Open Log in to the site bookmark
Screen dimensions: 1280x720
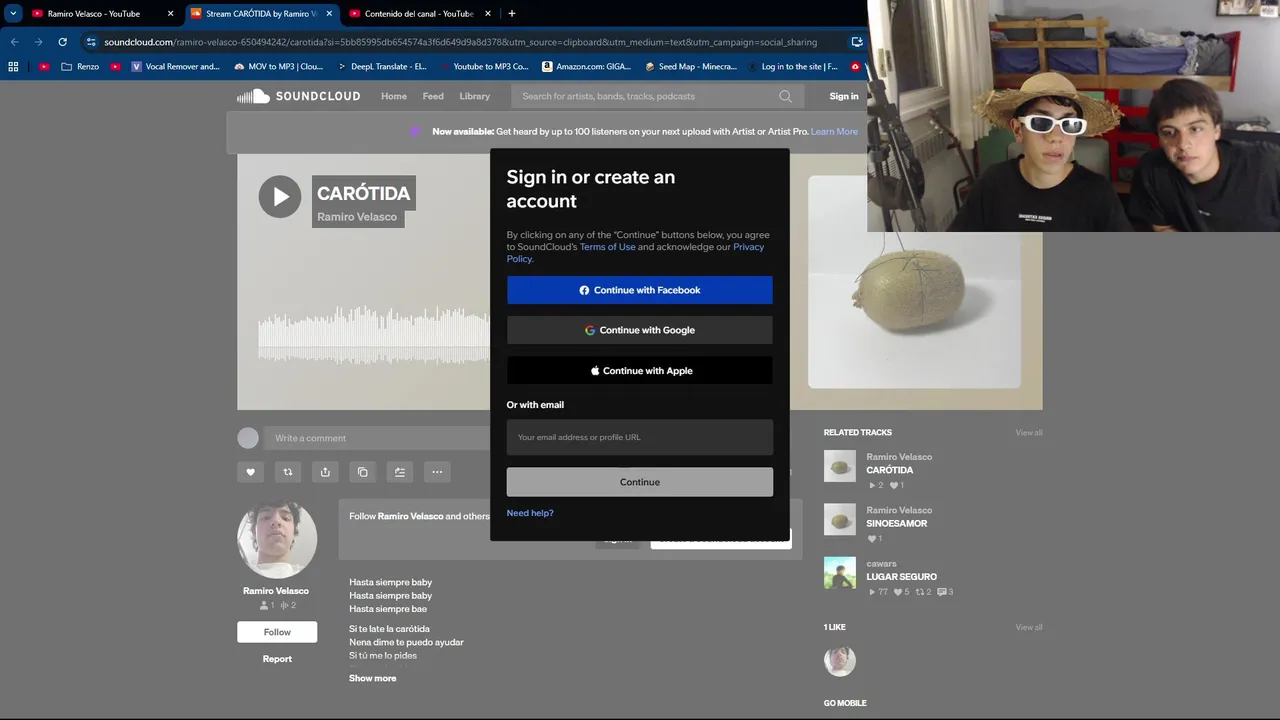click(793, 67)
